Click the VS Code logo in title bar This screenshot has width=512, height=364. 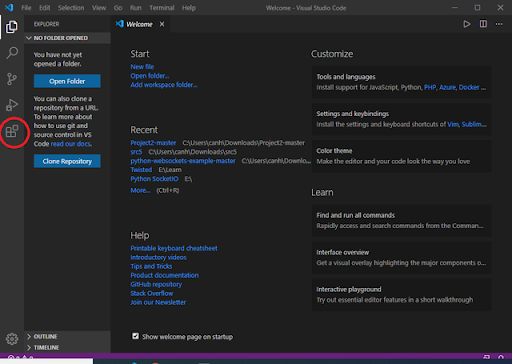click(9, 7)
